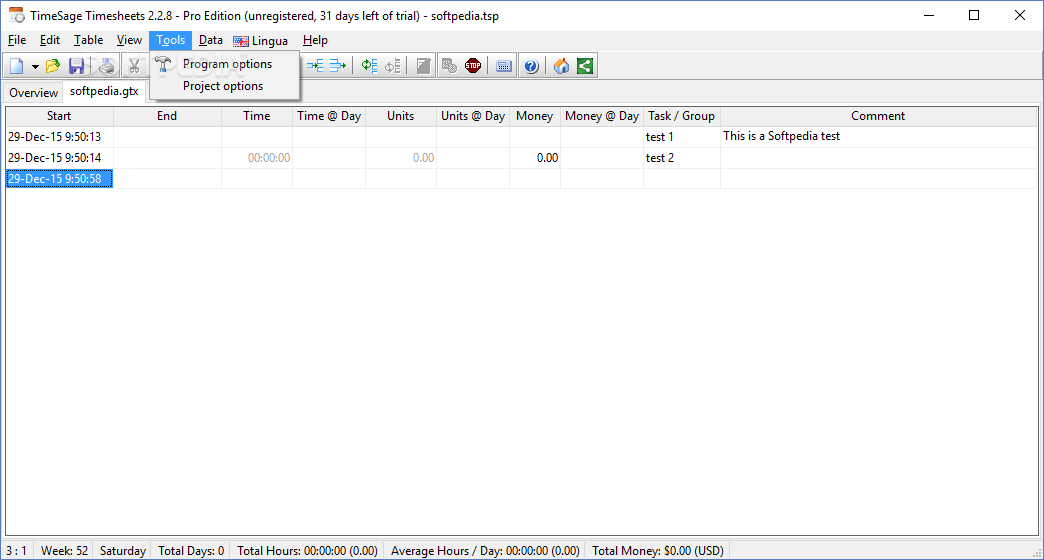Screen dimensions: 1044x560
Task: Stop the timer with the red STOP icon
Action: 473,66
